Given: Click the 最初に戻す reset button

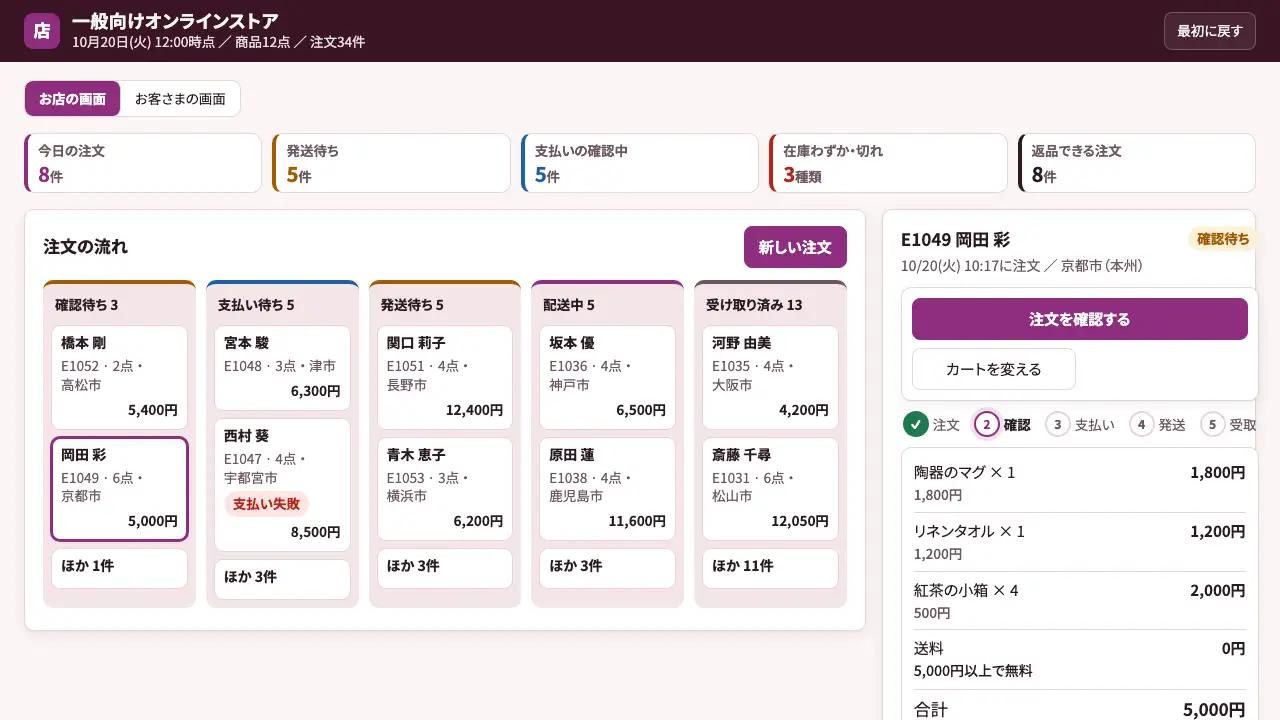Looking at the screenshot, I should click(1209, 31).
